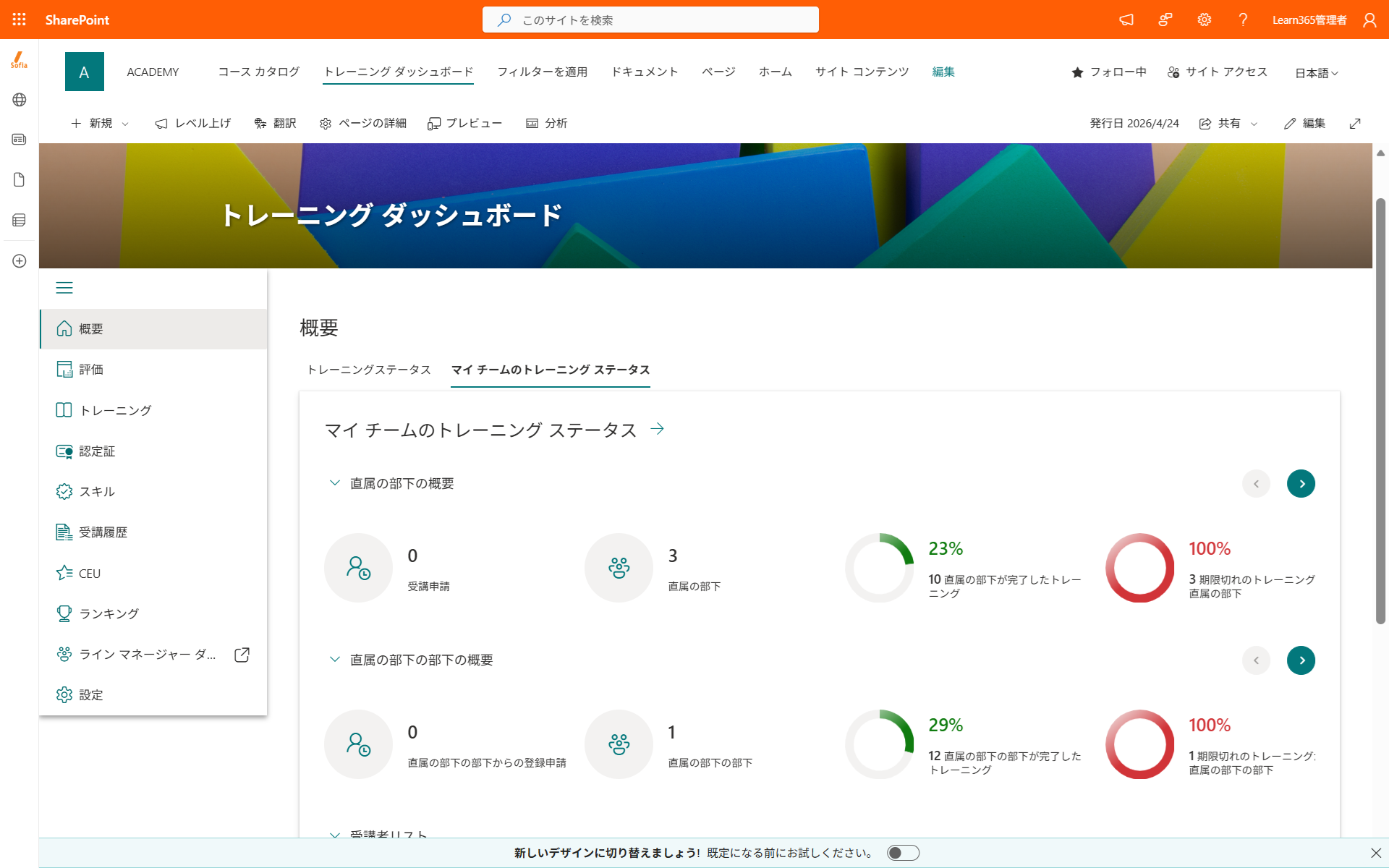Toggle the hamburger menu in dashboard sidebar
Viewport: 1389px width, 868px height.
tap(64, 288)
